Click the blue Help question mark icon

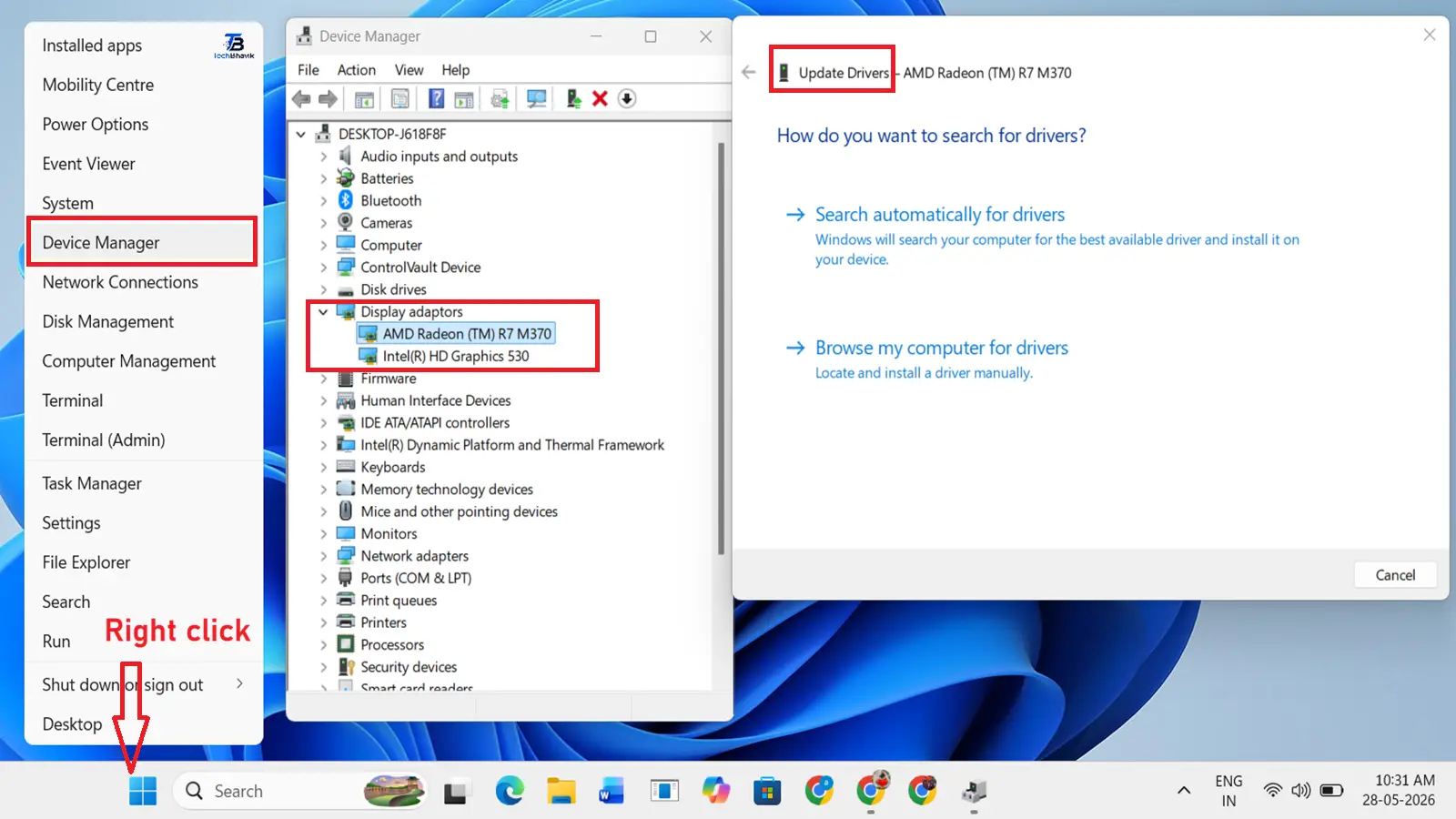(x=437, y=99)
